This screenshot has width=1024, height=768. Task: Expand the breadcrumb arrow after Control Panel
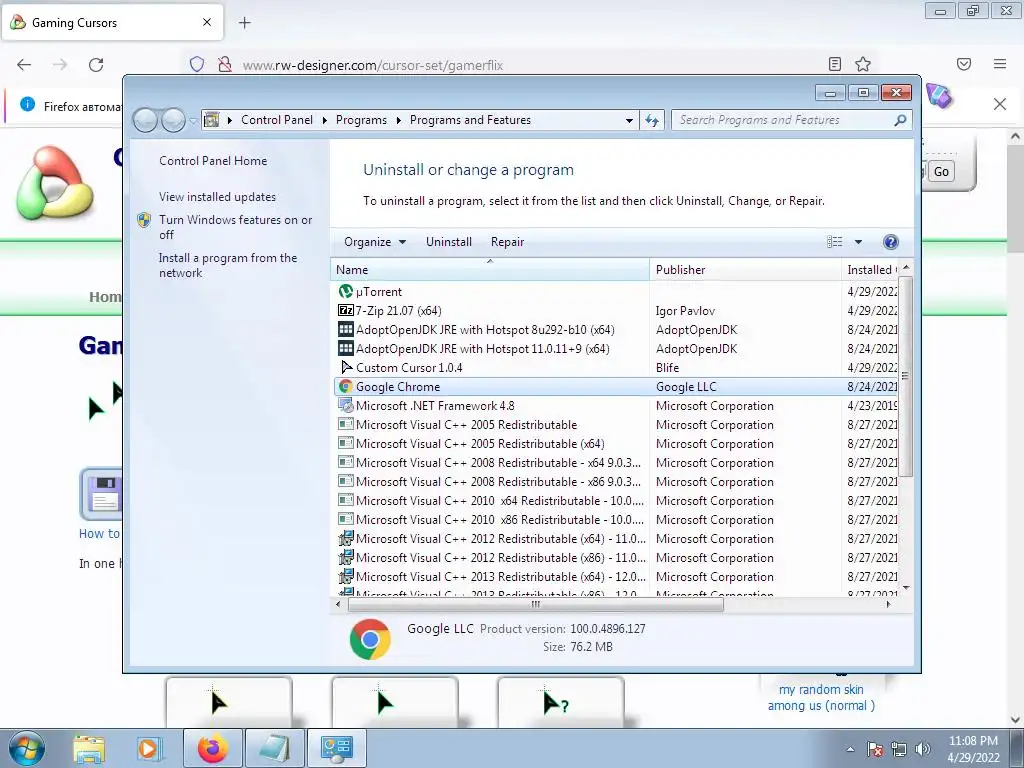pos(325,120)
